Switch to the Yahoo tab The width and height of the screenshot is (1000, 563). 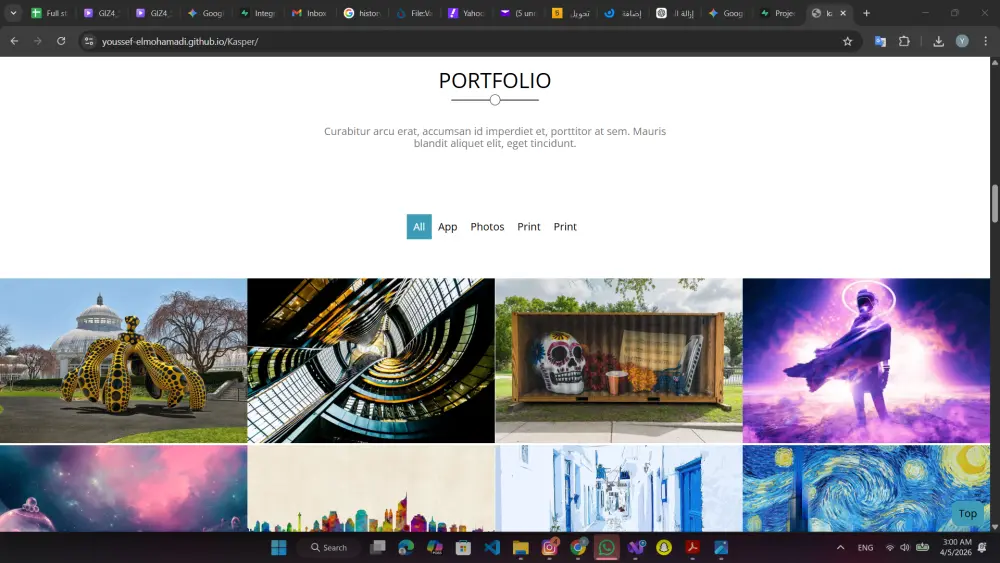[x=466, y=13]
